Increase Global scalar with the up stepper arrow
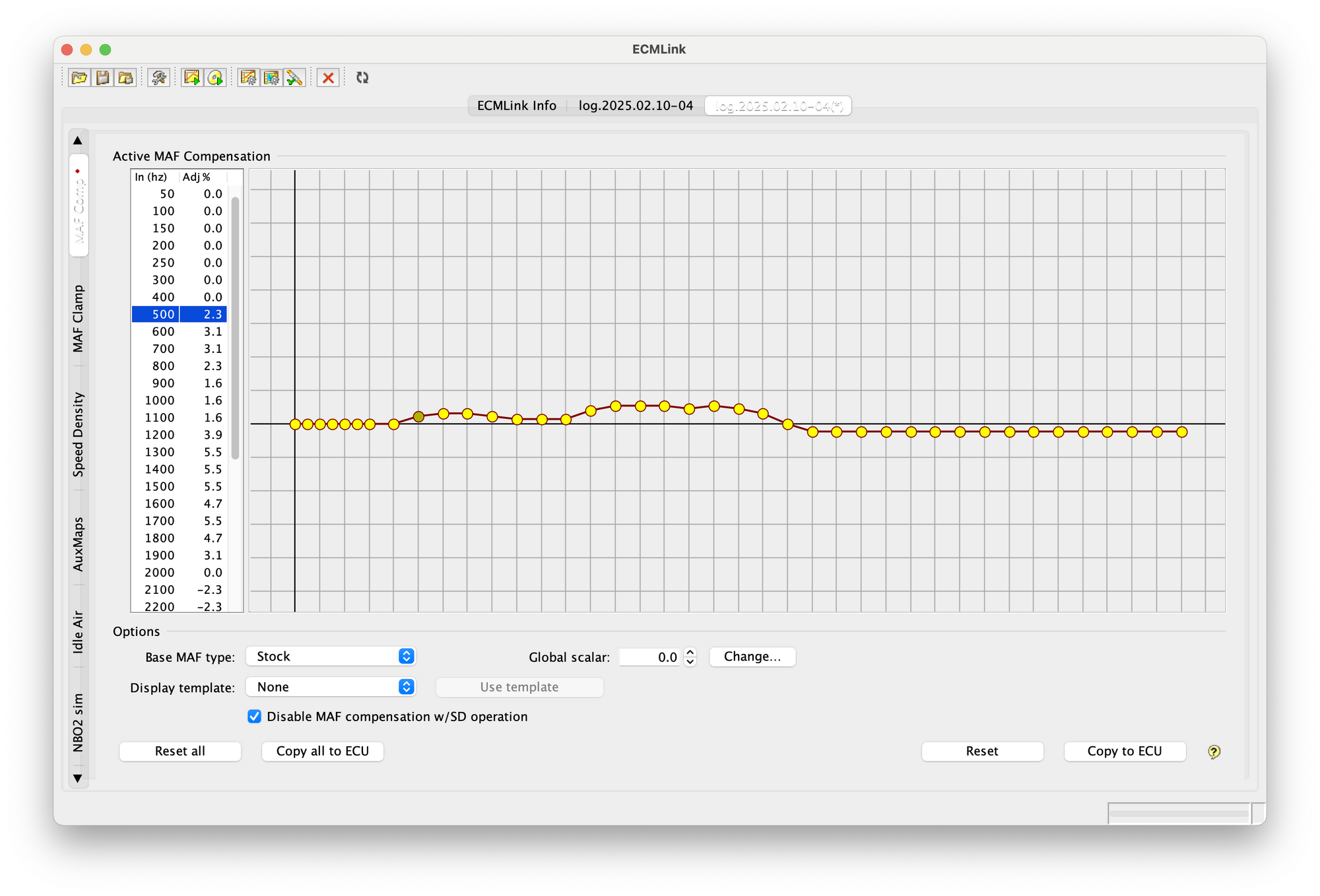Viewport: 1320px width, 896px height. tap(690, 652)
